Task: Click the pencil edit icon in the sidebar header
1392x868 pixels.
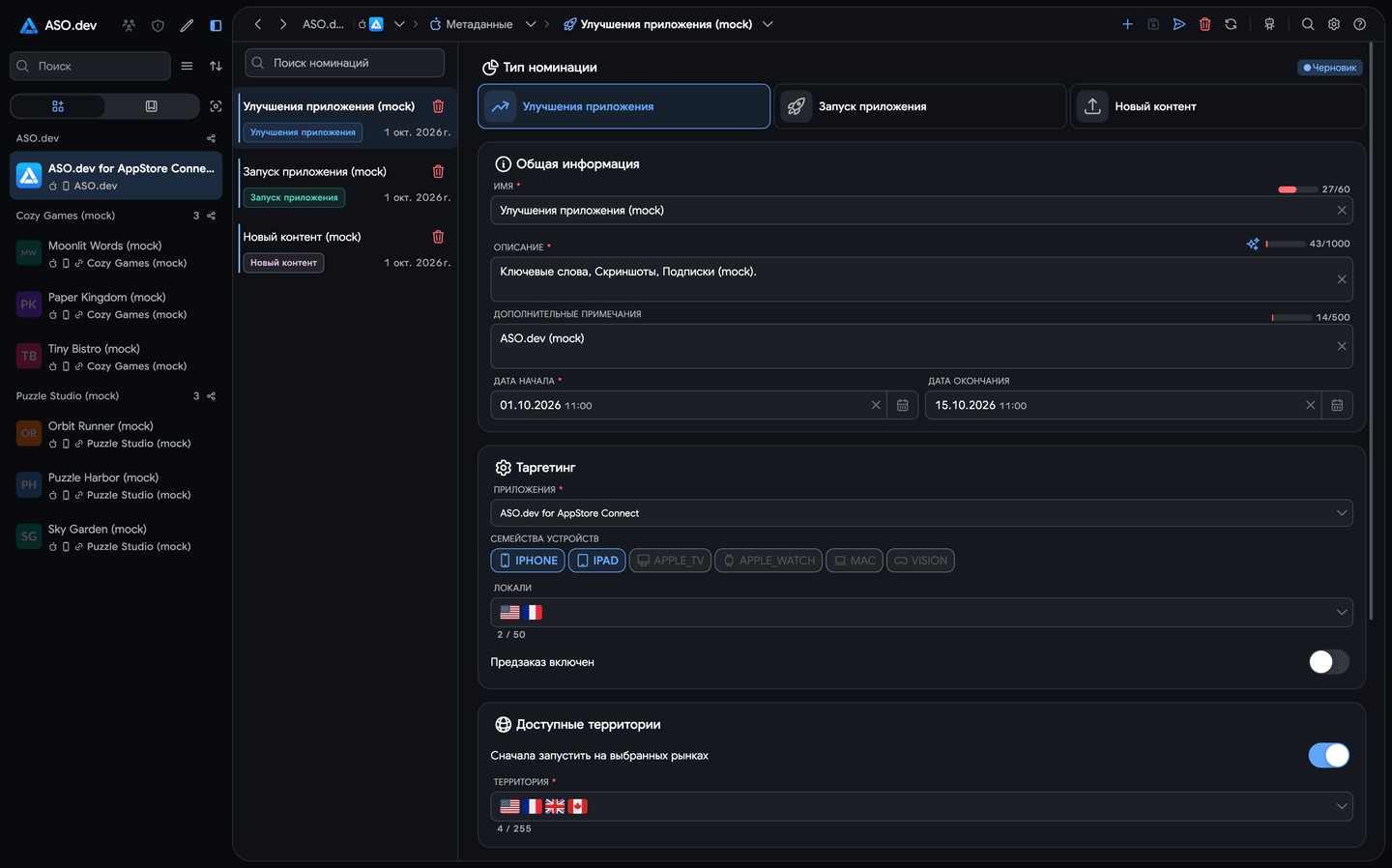Action: [187, 25]
